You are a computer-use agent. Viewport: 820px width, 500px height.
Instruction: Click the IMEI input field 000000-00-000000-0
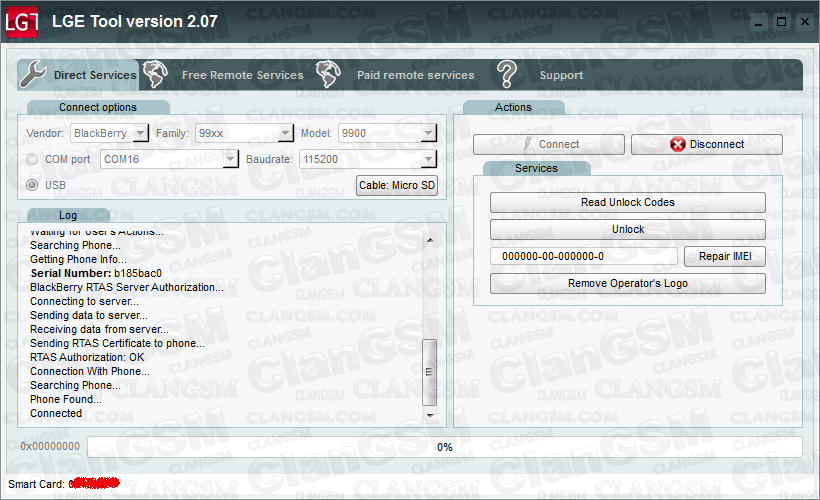[x=584, y=256]
